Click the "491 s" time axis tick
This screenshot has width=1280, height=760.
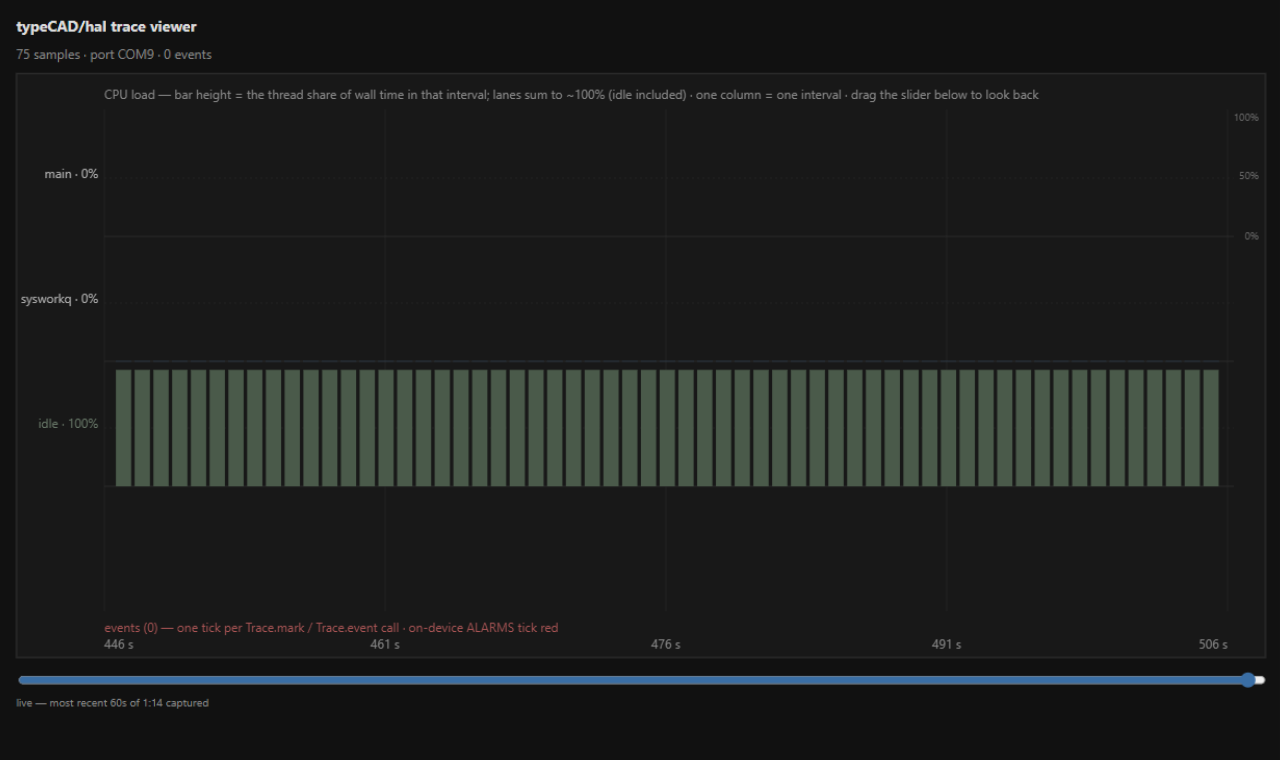(947, 645)
